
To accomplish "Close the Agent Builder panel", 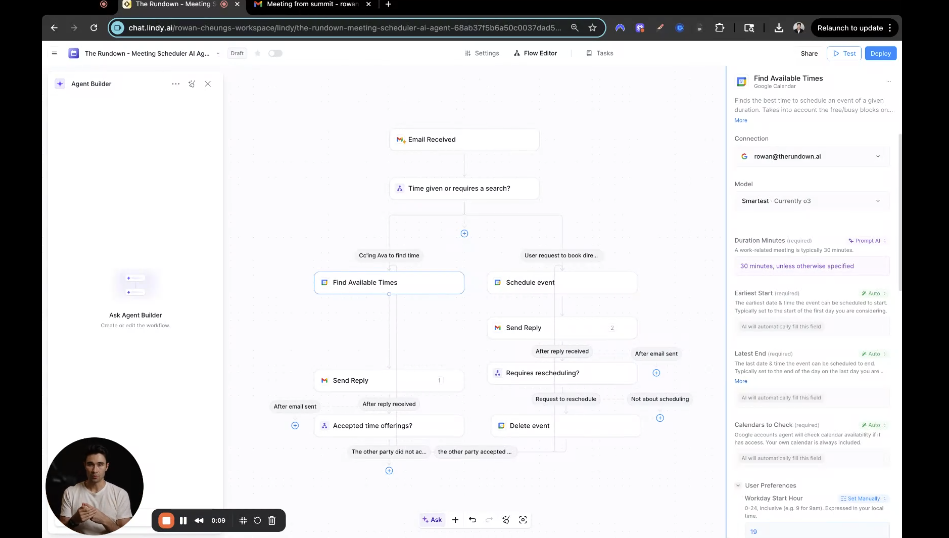I will point(208,84).
